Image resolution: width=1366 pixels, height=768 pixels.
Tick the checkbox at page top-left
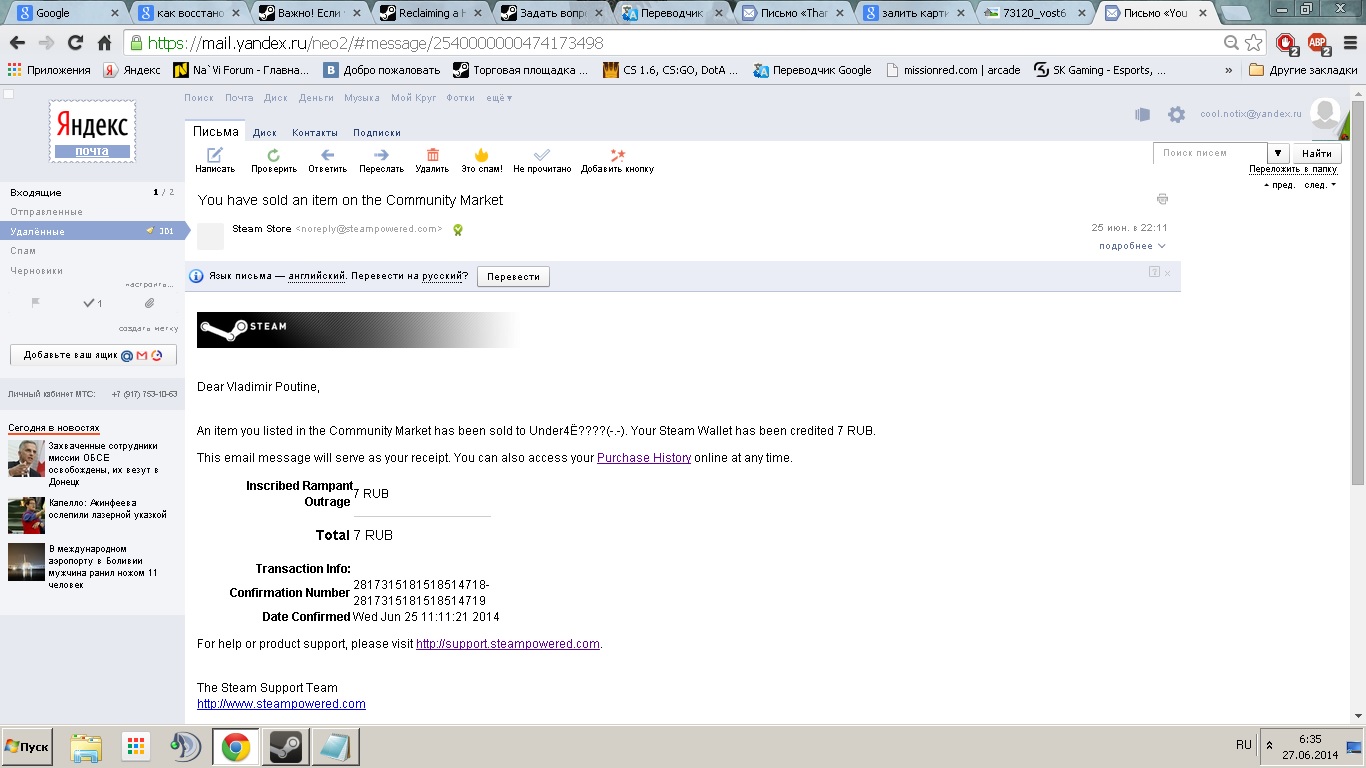9,94
